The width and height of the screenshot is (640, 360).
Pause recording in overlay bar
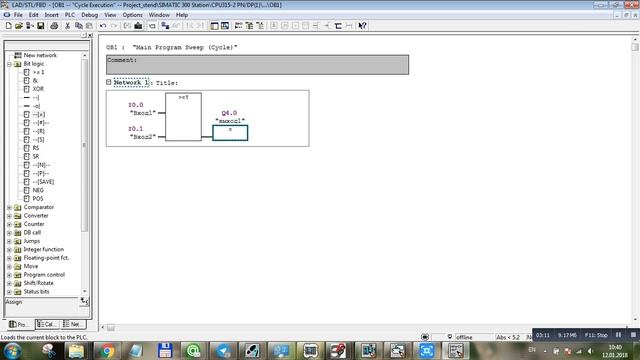click(x=618, y=335)
